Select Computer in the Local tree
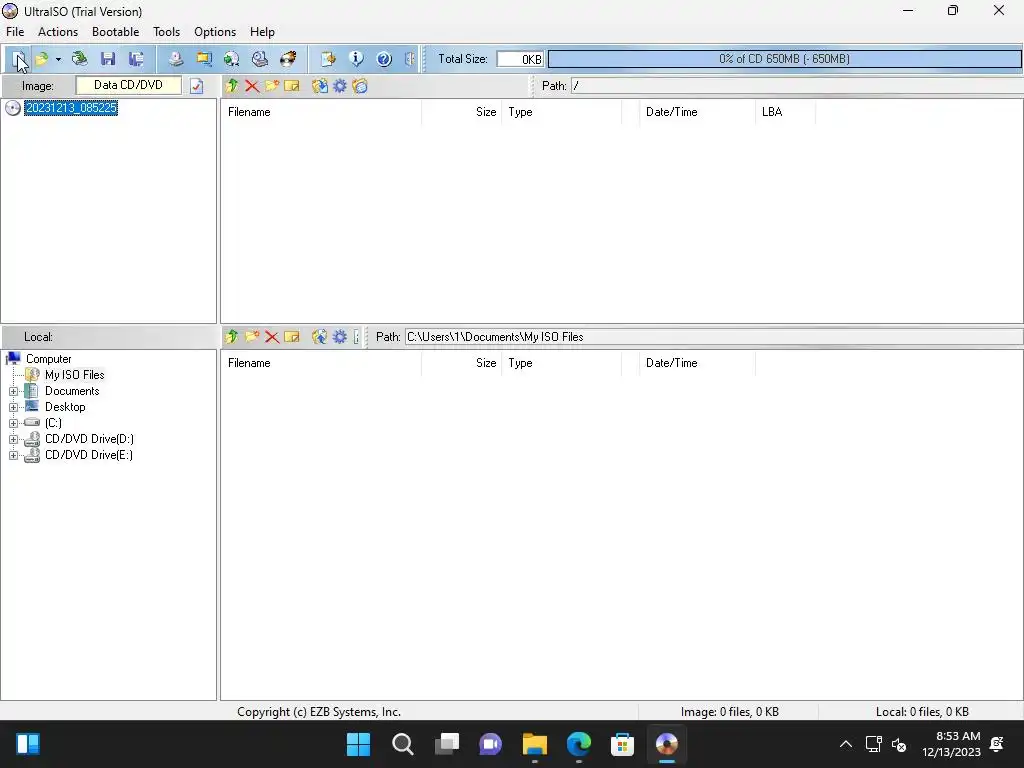1024x768 pixels. [x=48, y=359]
